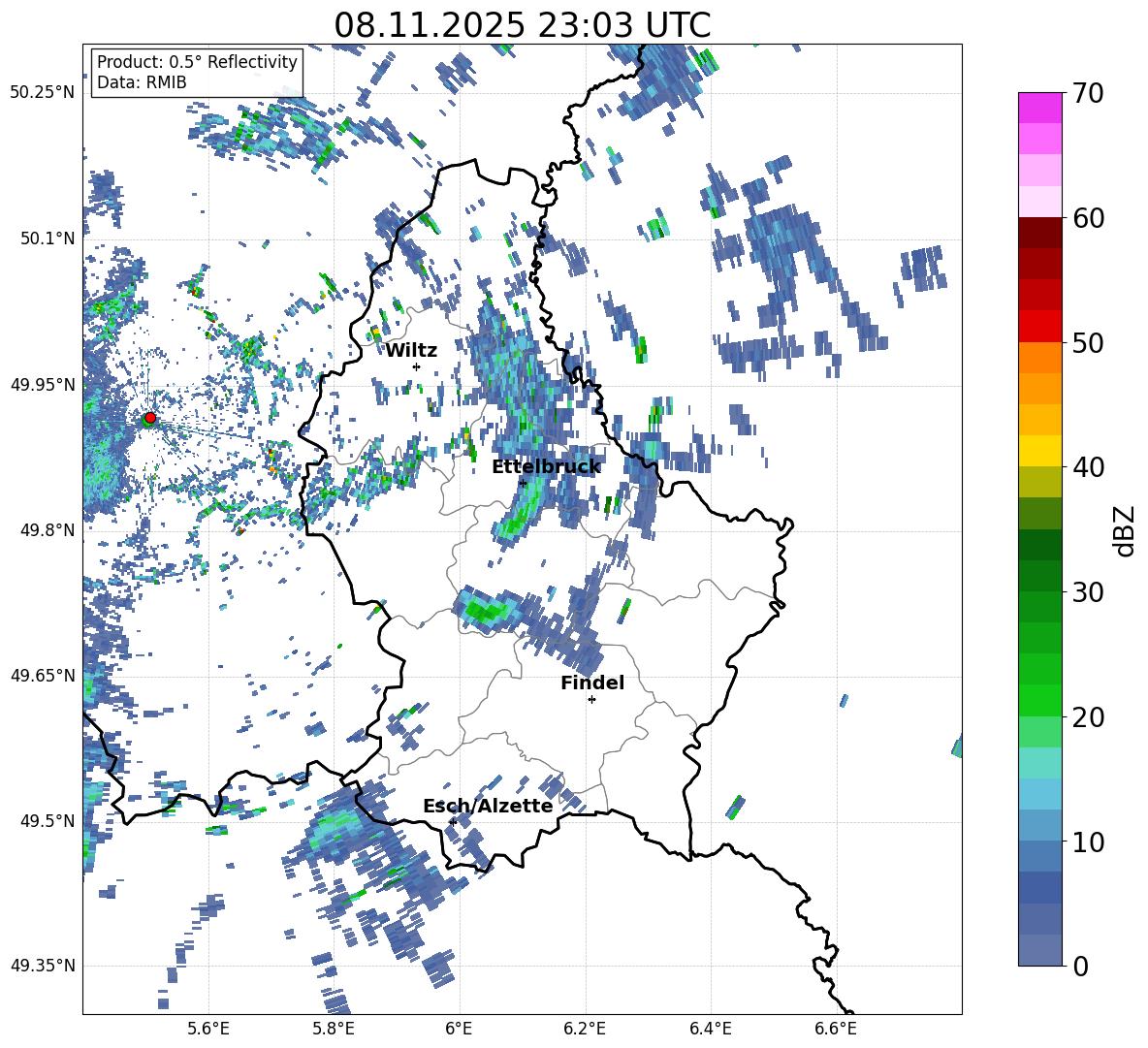
Task: Click the 6°E longitude label
Action: click(x=459, y=1029)
